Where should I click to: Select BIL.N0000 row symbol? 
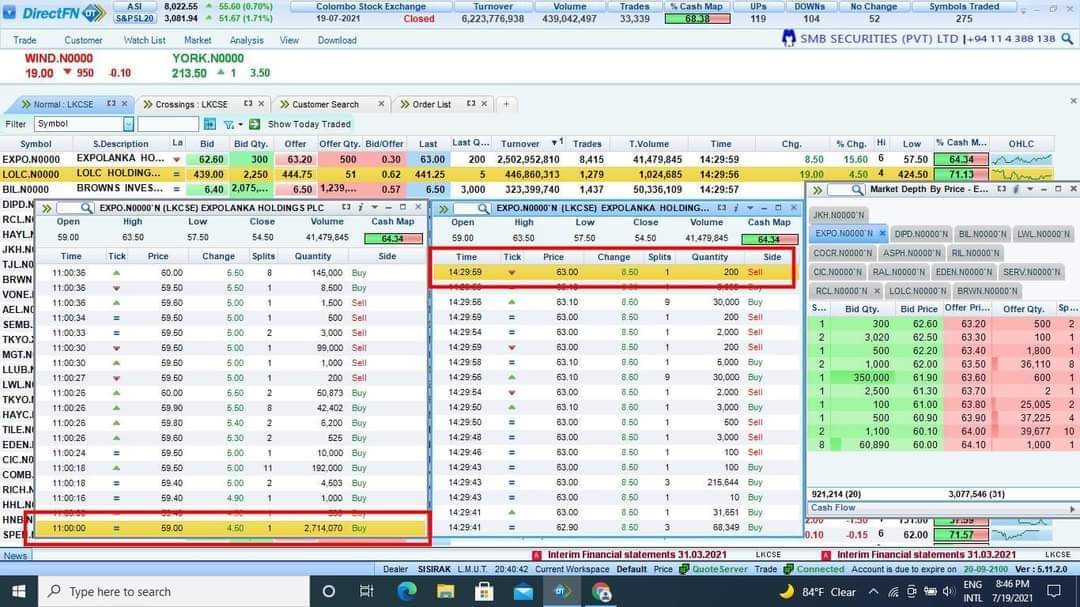coord(25,189)
